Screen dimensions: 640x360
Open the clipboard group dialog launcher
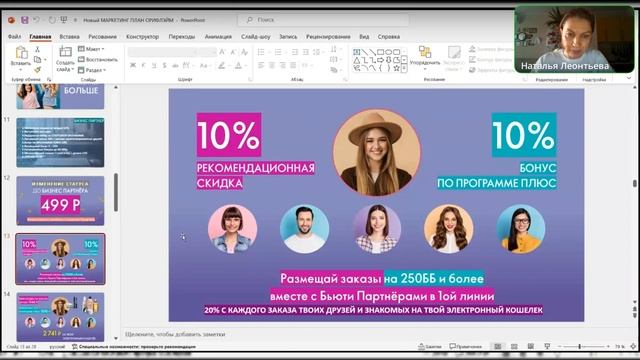pyautogui.click(x=49, y=80)
